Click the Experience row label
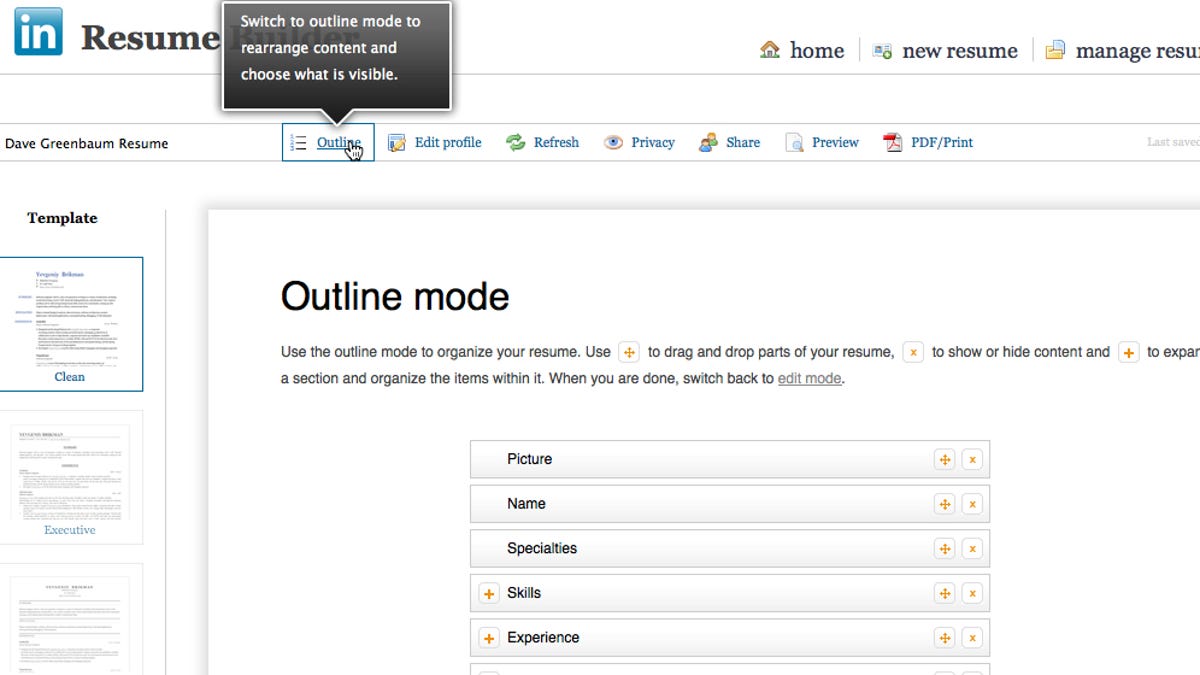1200x675 pixels. click(x=543, y=637)
